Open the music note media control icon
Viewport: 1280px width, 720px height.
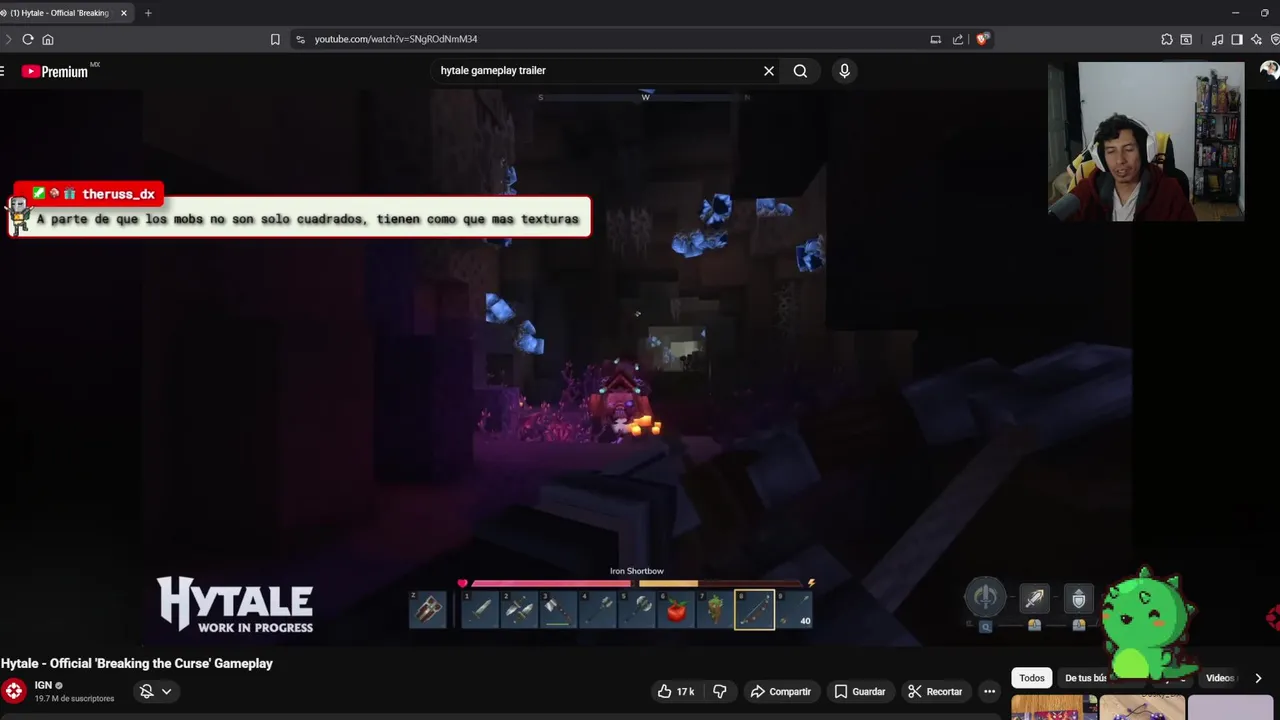tap(1217, 39)
